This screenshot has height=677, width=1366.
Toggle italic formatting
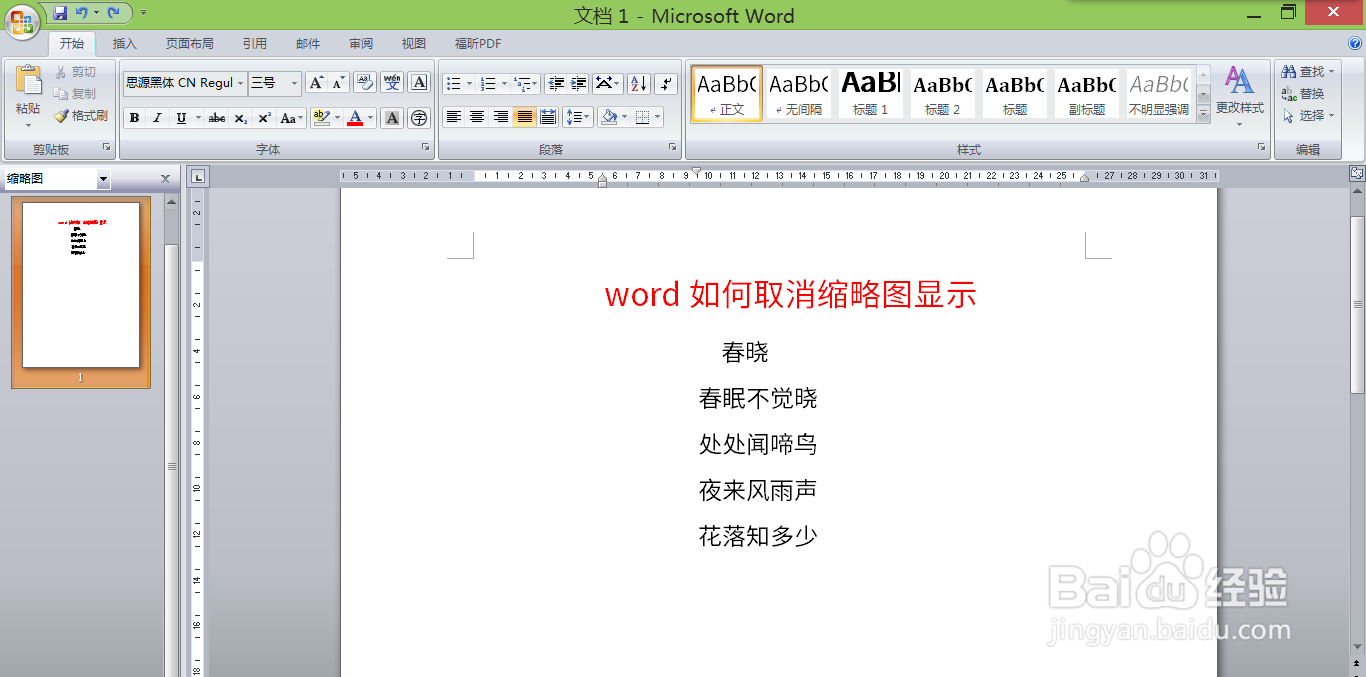click(x=157, y=118)
